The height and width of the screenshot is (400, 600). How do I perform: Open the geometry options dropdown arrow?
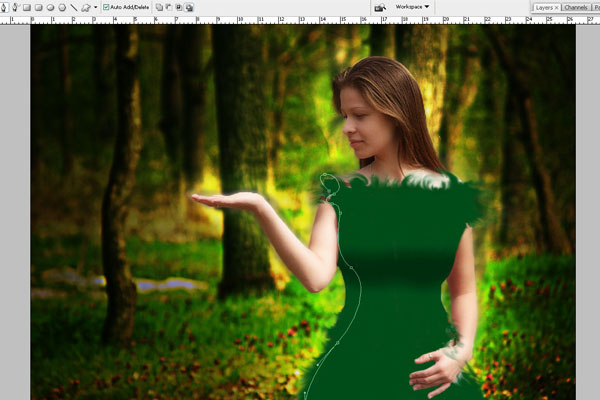pyautogui.click(x=95, y=7)
